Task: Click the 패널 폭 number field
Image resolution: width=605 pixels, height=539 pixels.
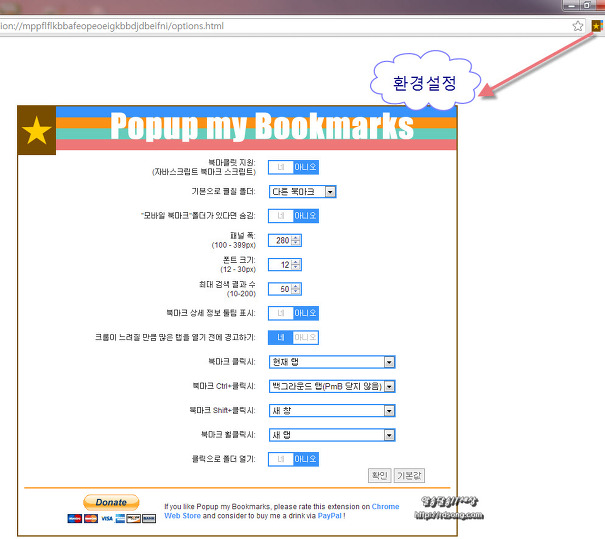Action: [281, 240]
